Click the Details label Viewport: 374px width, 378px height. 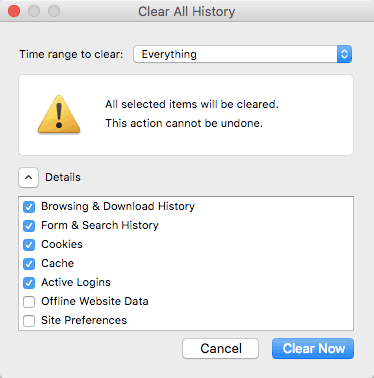pos(63,177)
